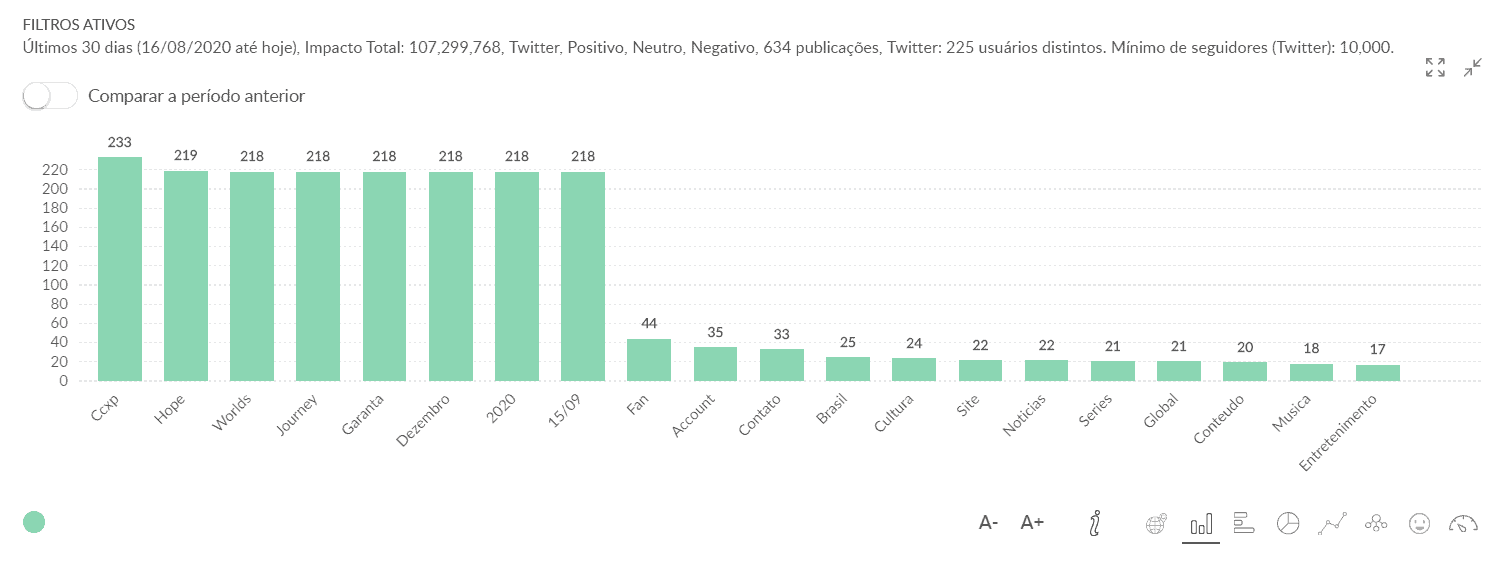This screenshot has height=568, width=1504.
Task: Click the Entretenimento bar showing 17
Action: pos(1377,373)
